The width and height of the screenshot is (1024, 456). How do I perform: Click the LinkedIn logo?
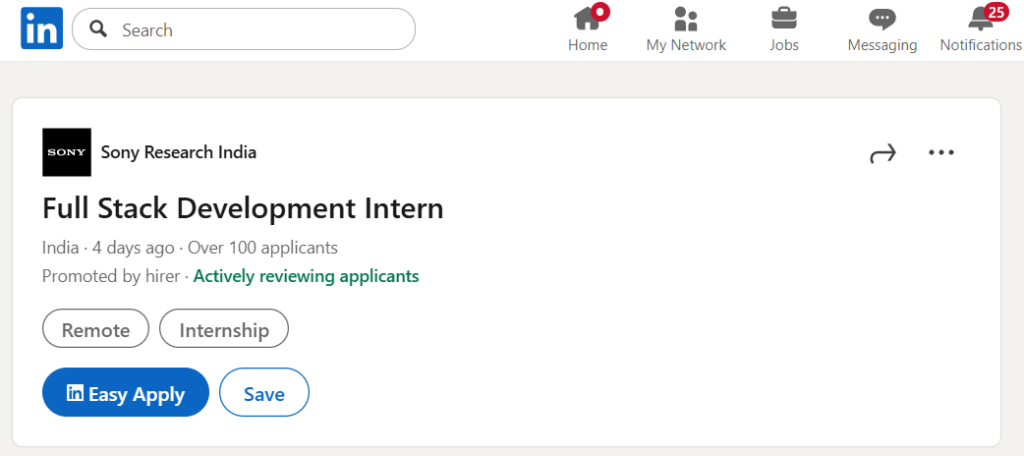(41, 29)
